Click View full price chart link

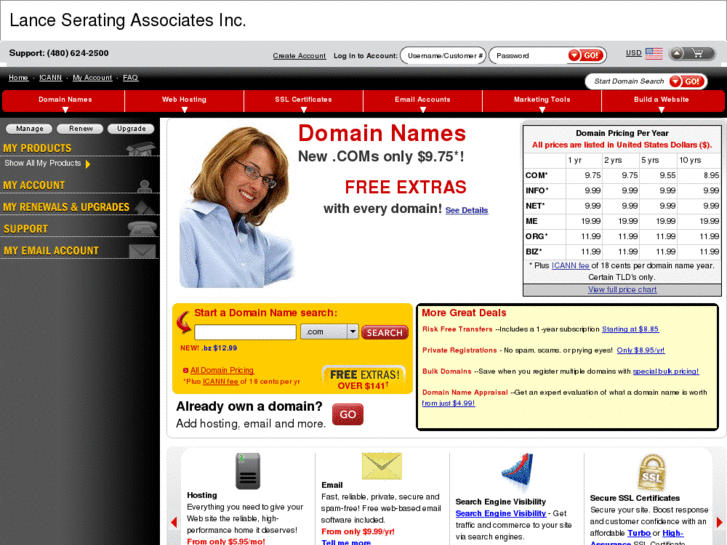click(x=622, y=289)
